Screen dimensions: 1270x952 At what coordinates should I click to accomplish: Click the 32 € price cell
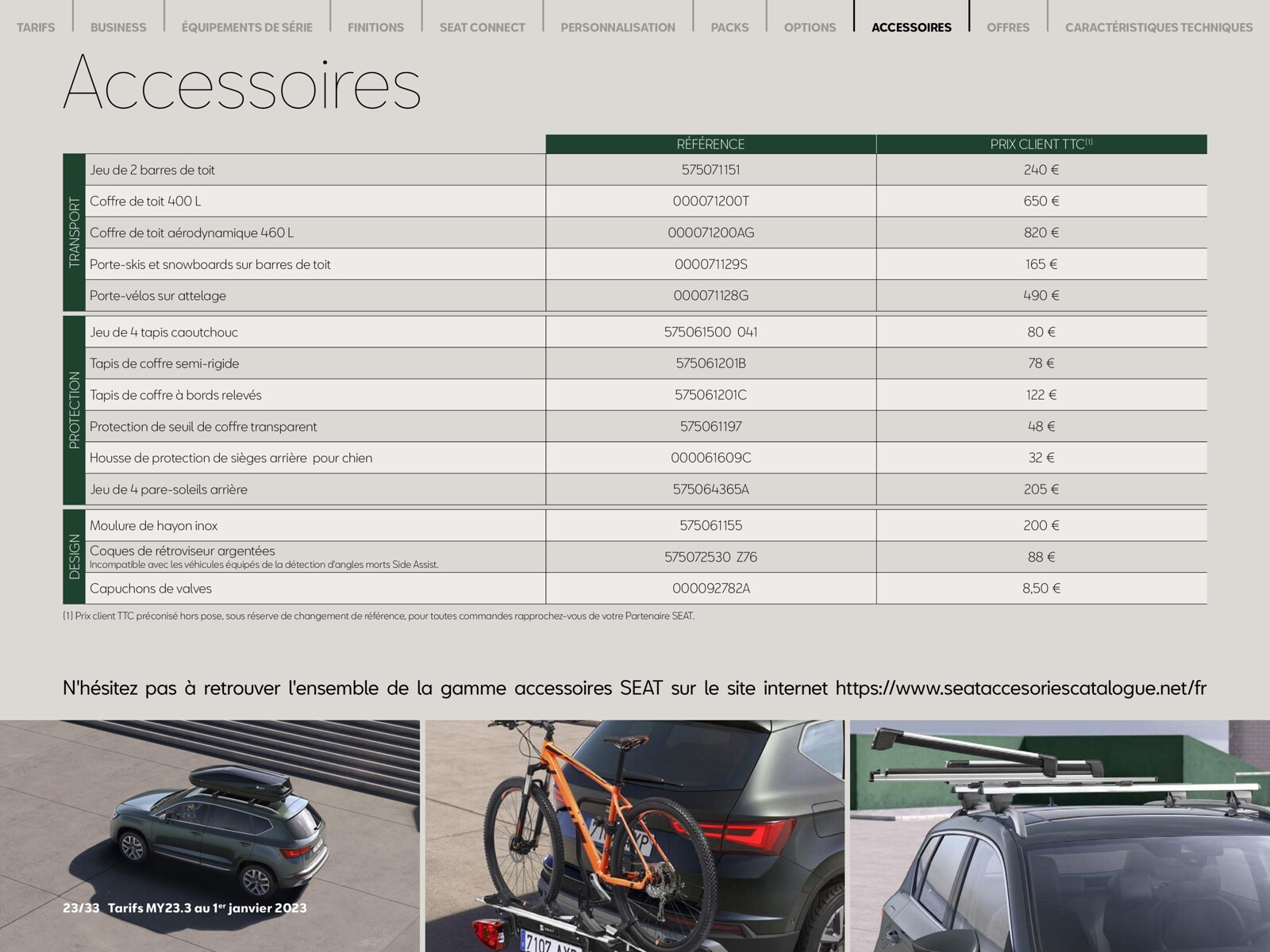tap(1041, 458)
